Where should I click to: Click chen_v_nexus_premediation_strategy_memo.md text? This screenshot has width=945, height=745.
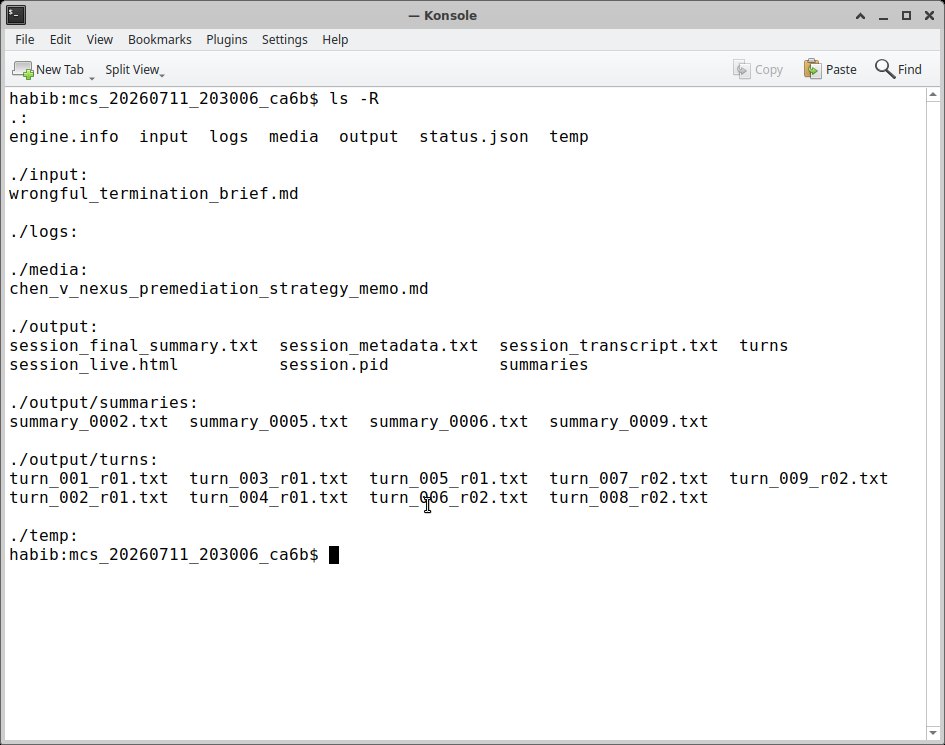(219, 289)
